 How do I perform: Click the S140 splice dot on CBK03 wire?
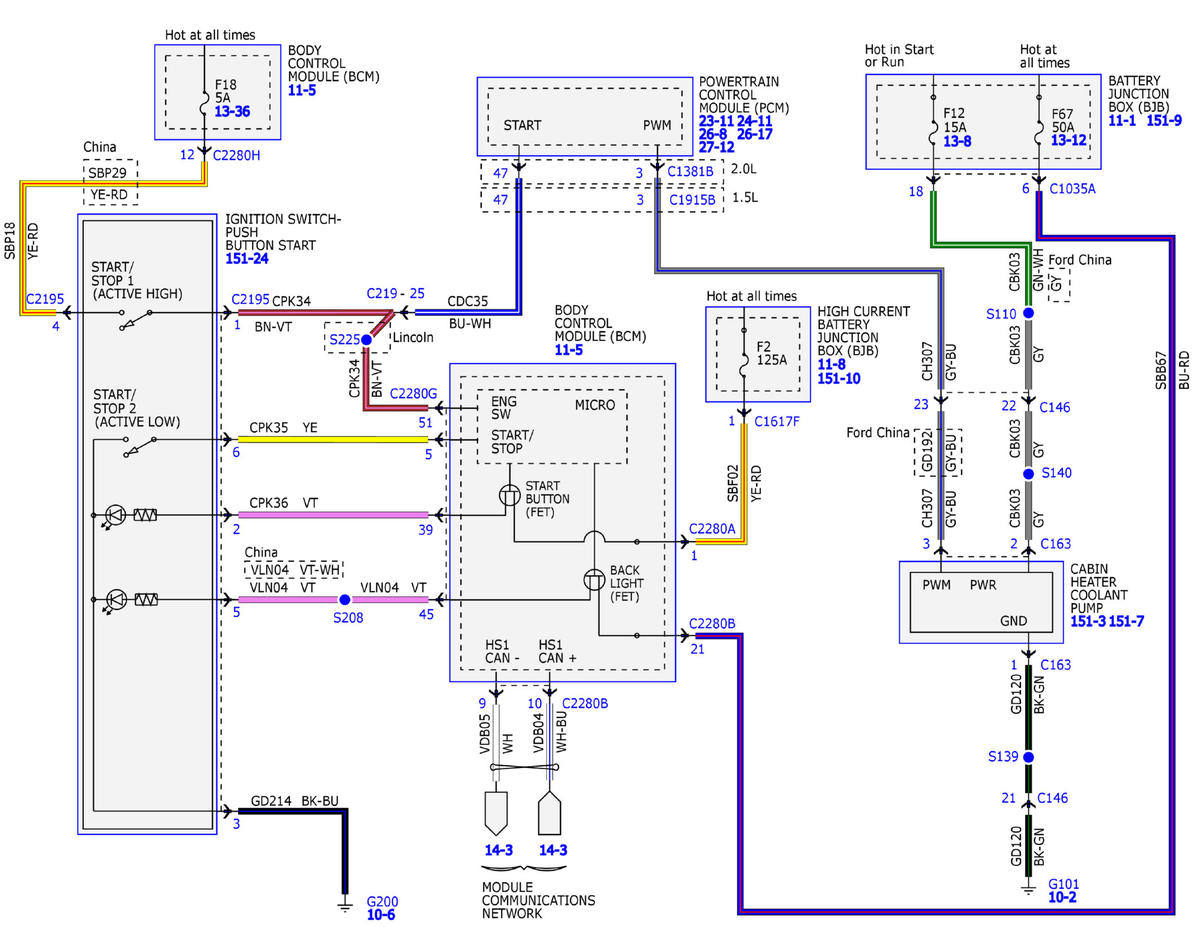[x=1028, y=474]
